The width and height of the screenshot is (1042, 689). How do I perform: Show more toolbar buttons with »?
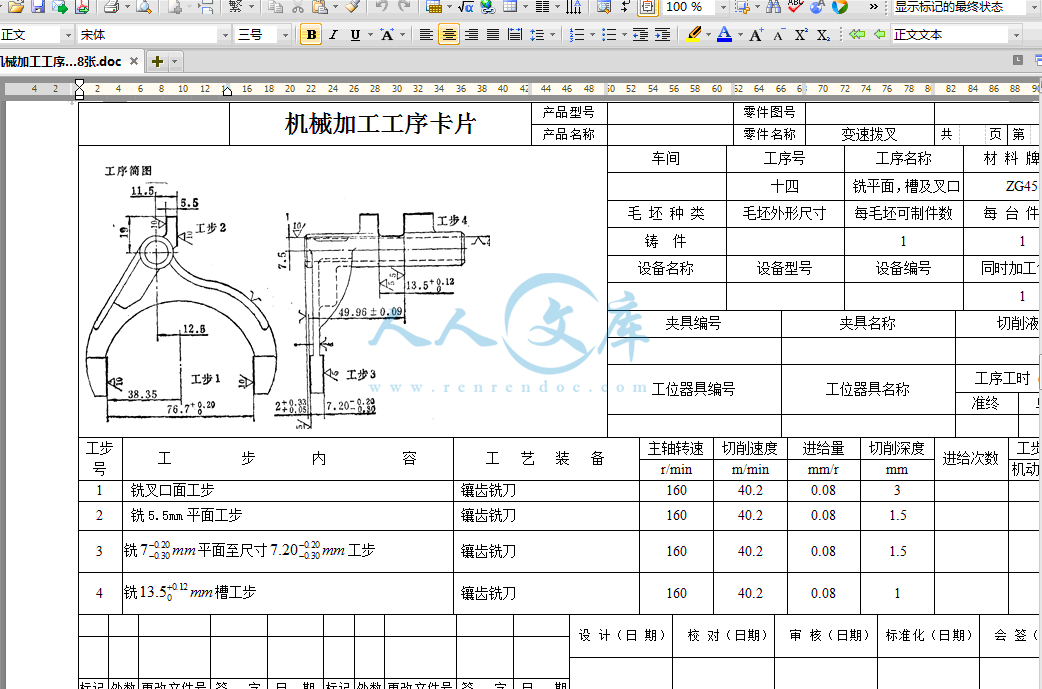[873, 7]
